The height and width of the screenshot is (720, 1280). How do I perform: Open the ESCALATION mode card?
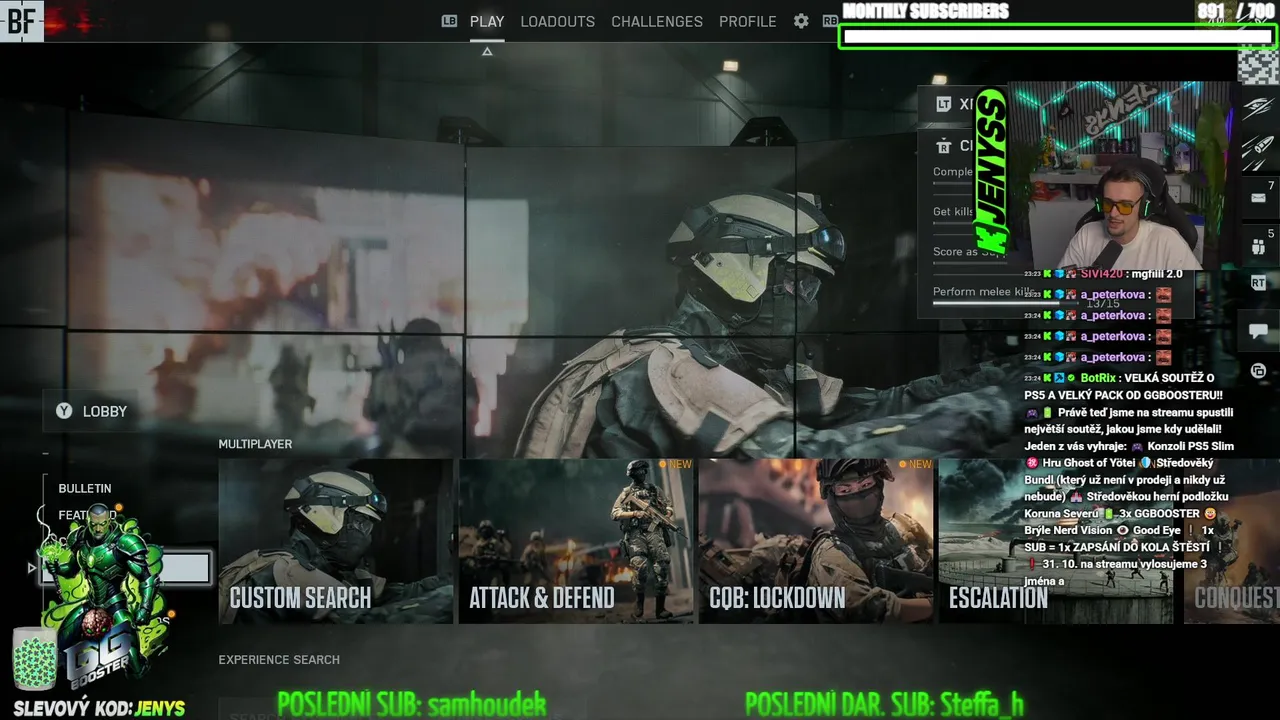point(1056,541)
